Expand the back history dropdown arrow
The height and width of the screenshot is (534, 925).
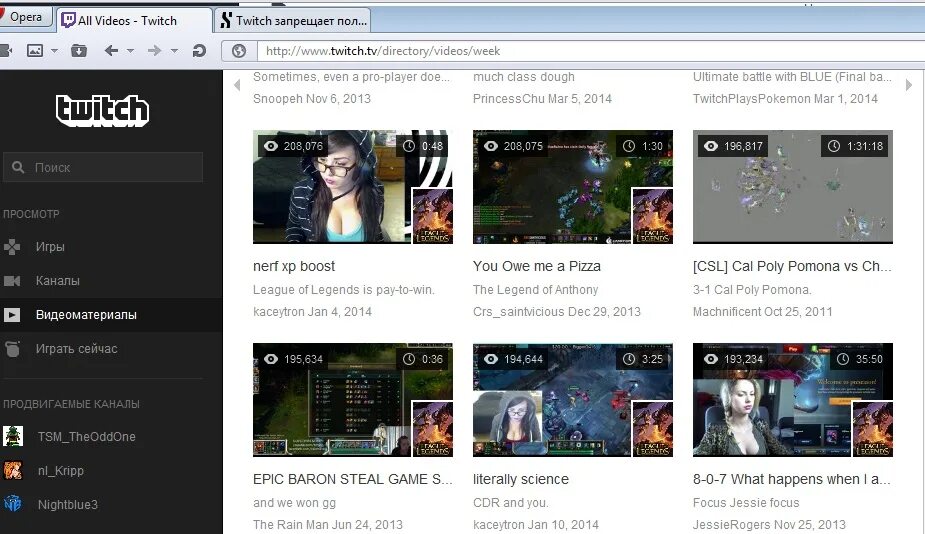[x=130, y=51]
